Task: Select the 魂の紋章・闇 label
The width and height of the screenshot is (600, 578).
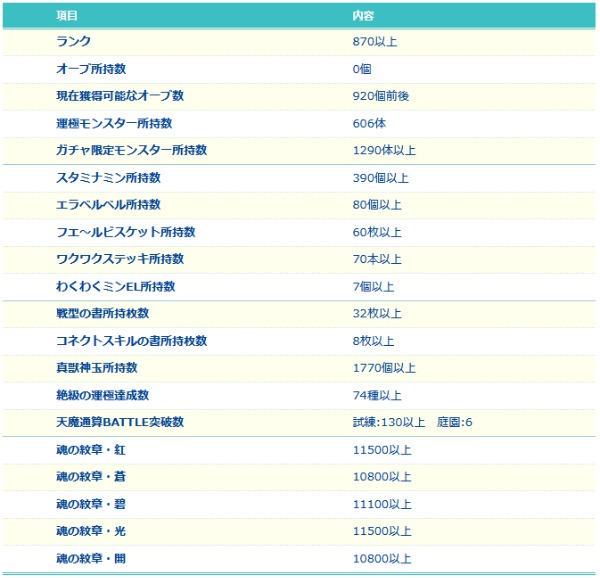Action: pyautogui.click(x=91, y=558)
